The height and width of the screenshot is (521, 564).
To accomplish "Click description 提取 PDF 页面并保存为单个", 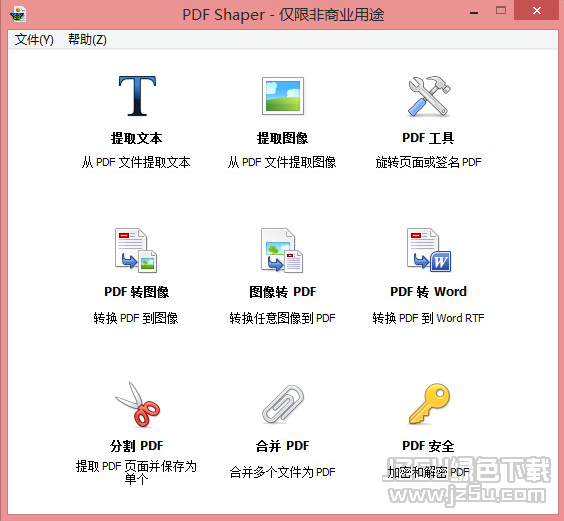I will pyautogui.click(x=136, y=472).
